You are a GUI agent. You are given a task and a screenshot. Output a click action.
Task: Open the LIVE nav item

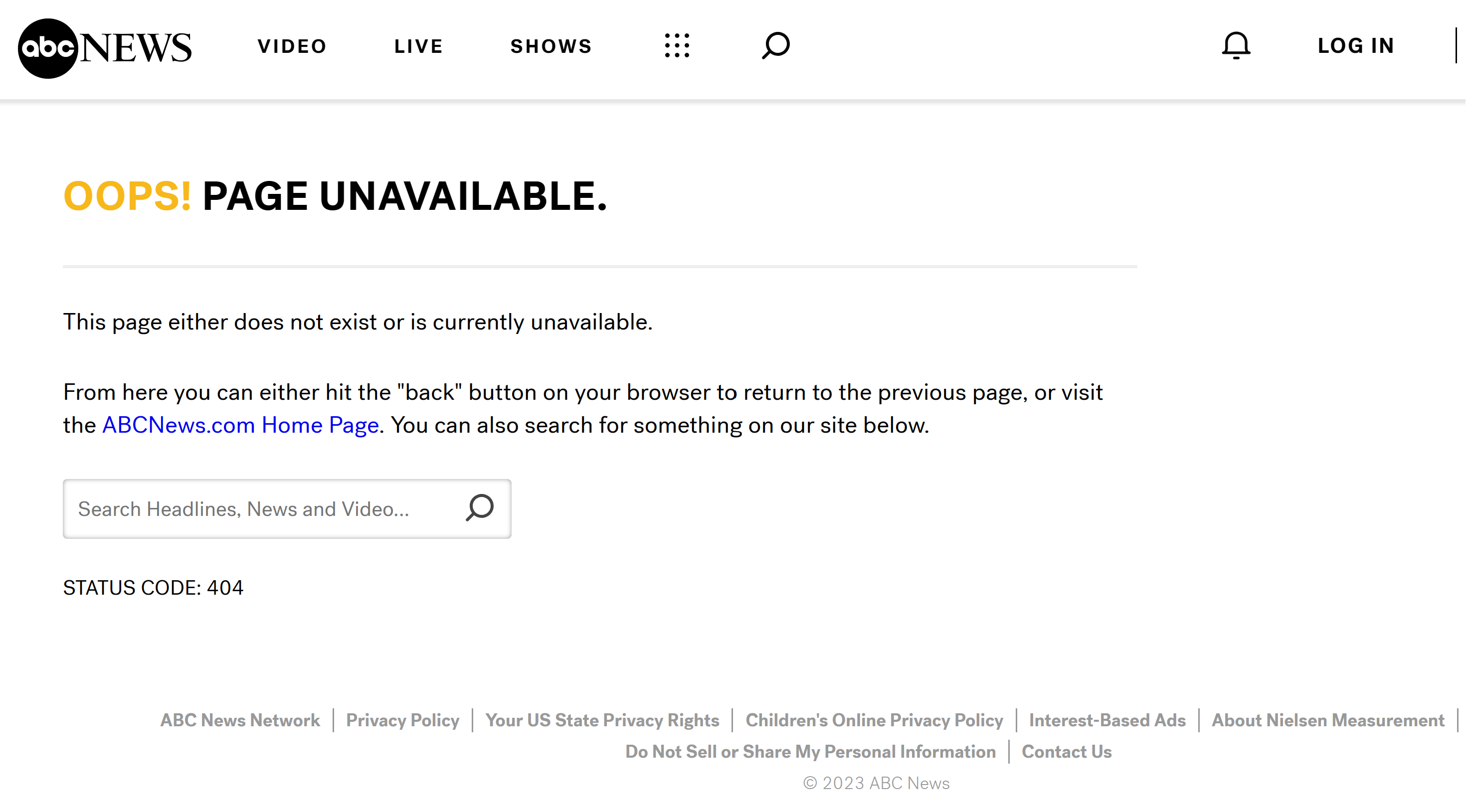418,46
